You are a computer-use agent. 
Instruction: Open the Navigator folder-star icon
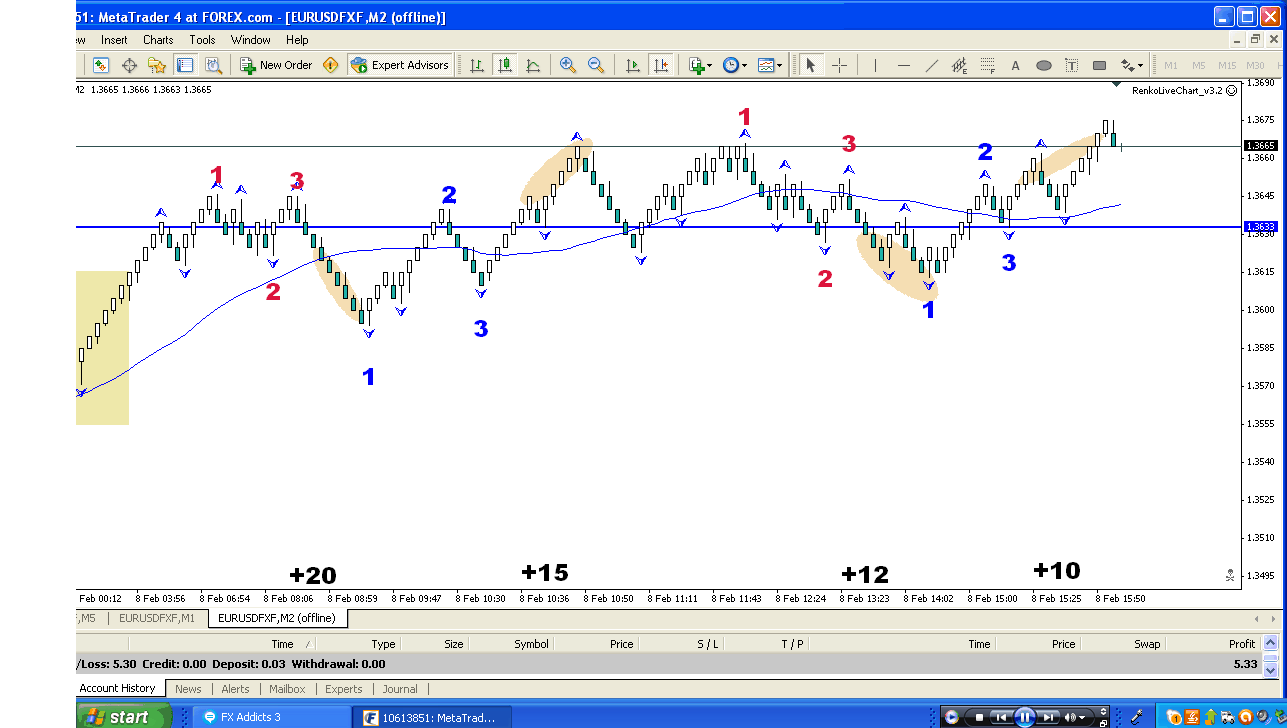point(157,65)
